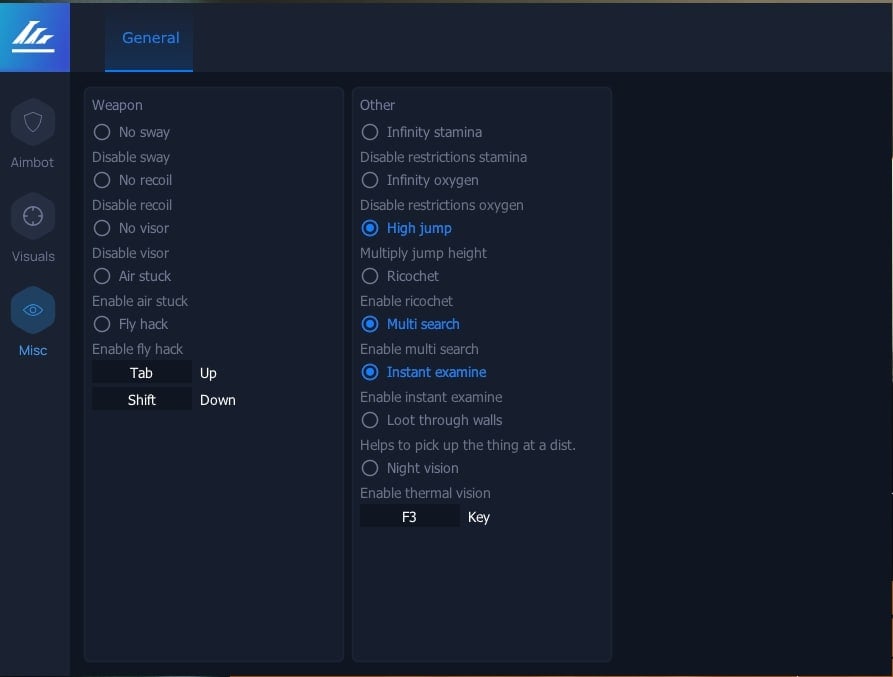Click the logo icon in top-left corner
The width and height of the screenshot is (893, 677).
[x=34, y=37]
